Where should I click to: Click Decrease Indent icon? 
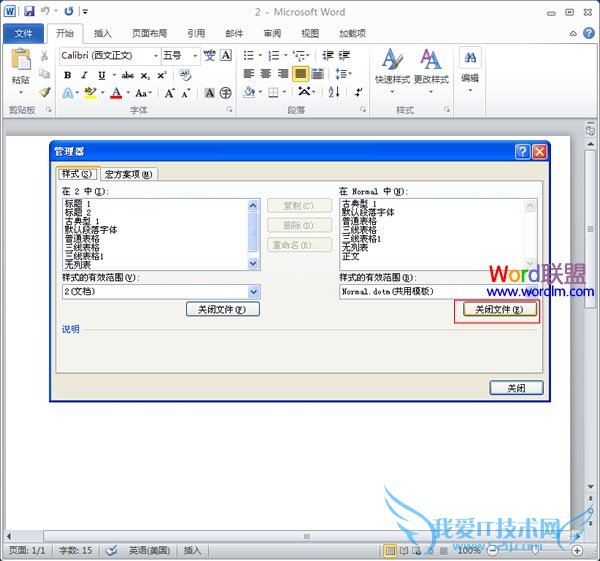(328, 55)
